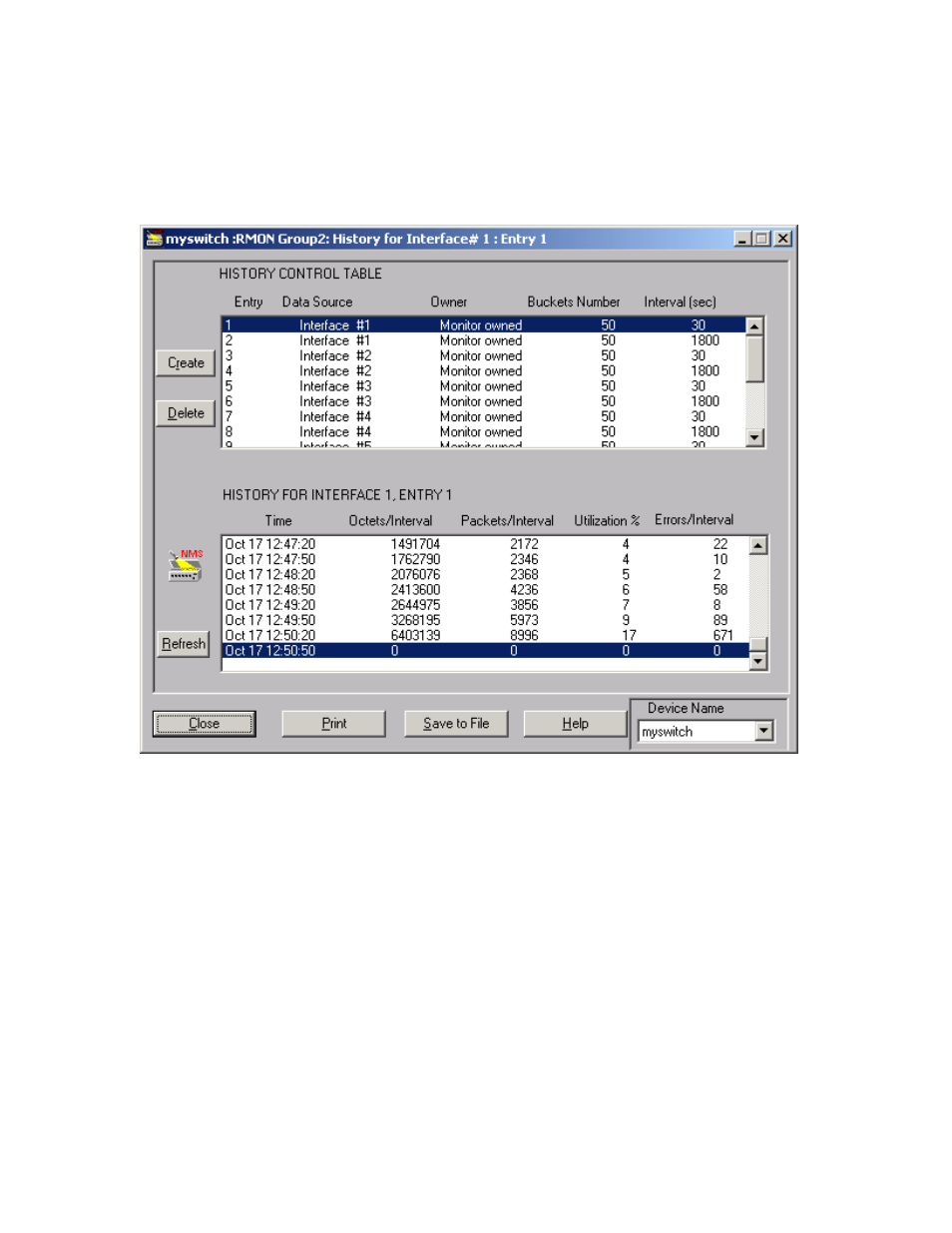The width and height of the screenshot is (952, 1233).
Task: Click up arrow of interface history list
Action: click(758, 545)
